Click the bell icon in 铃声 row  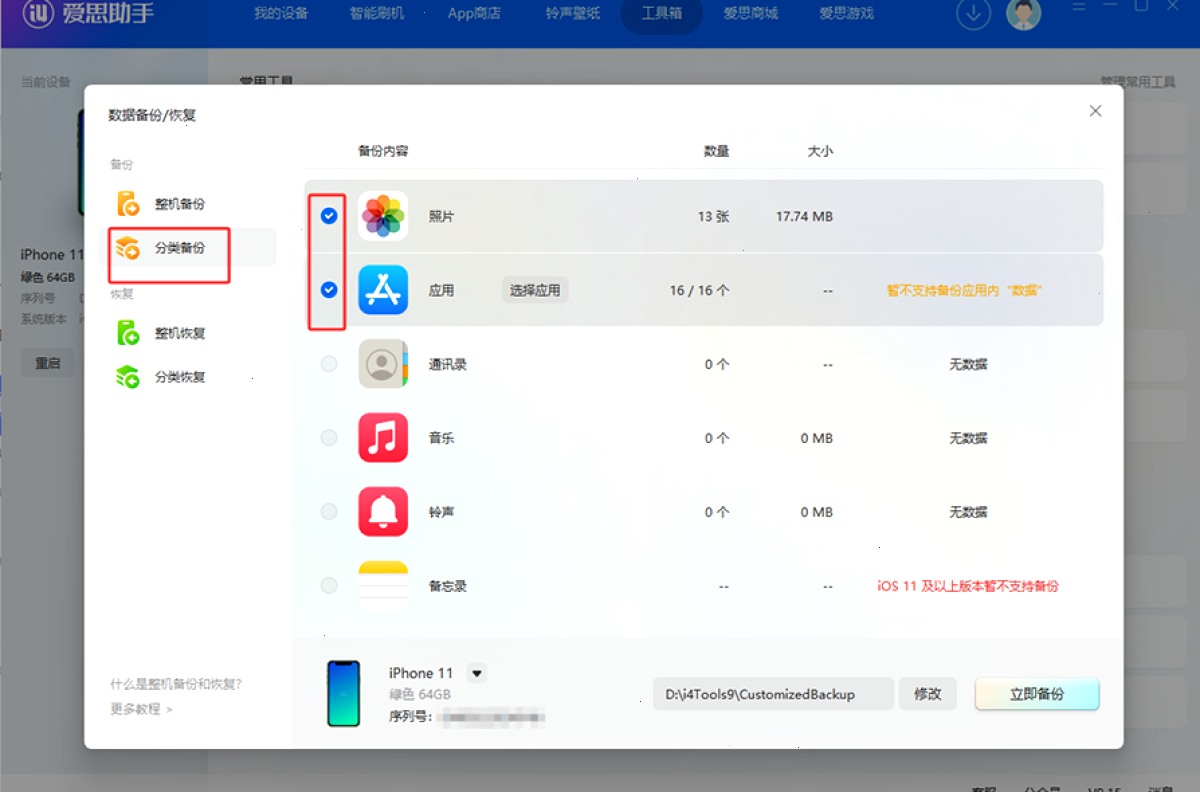click(383, 512)
